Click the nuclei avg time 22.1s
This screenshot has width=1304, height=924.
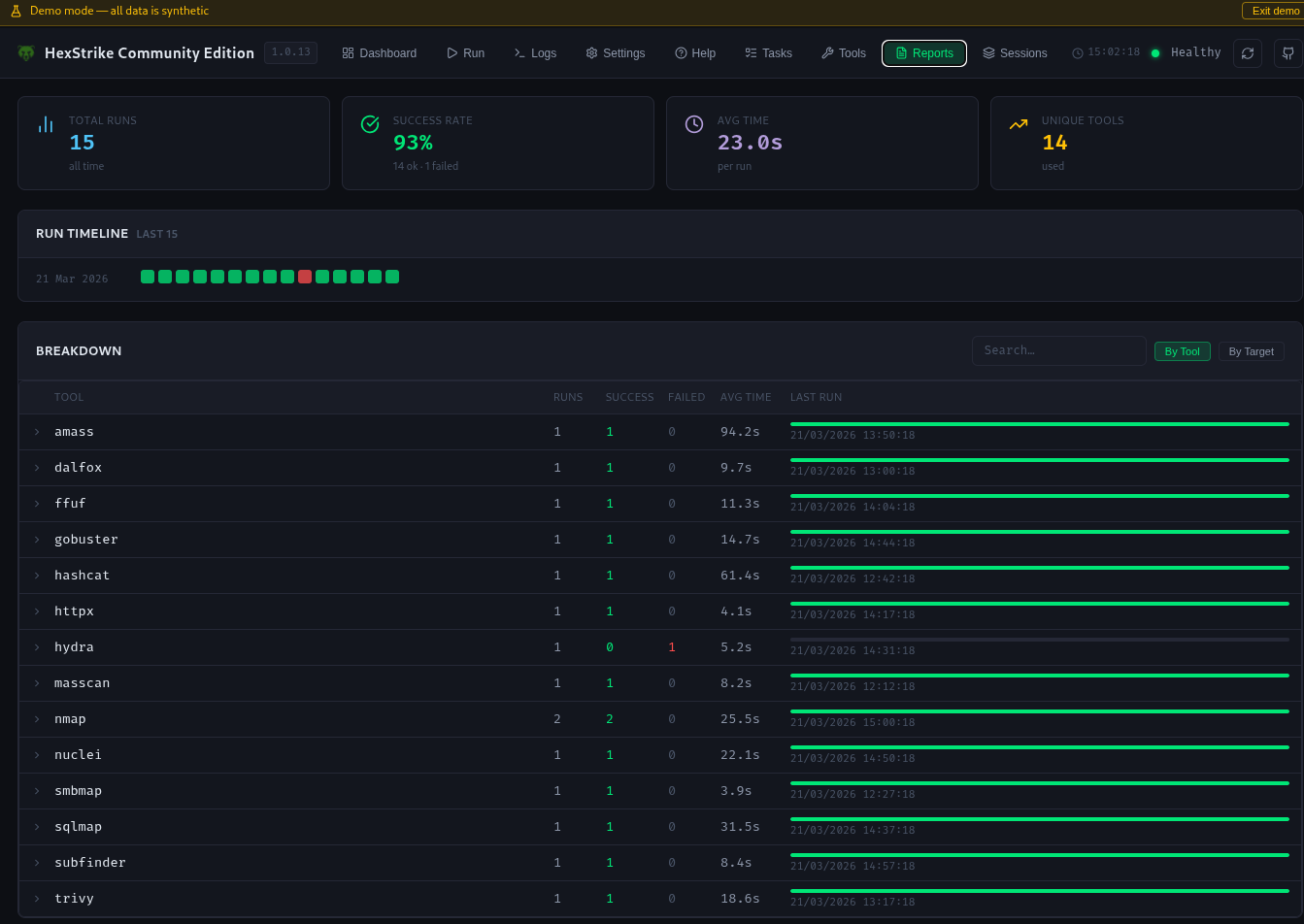740,755
